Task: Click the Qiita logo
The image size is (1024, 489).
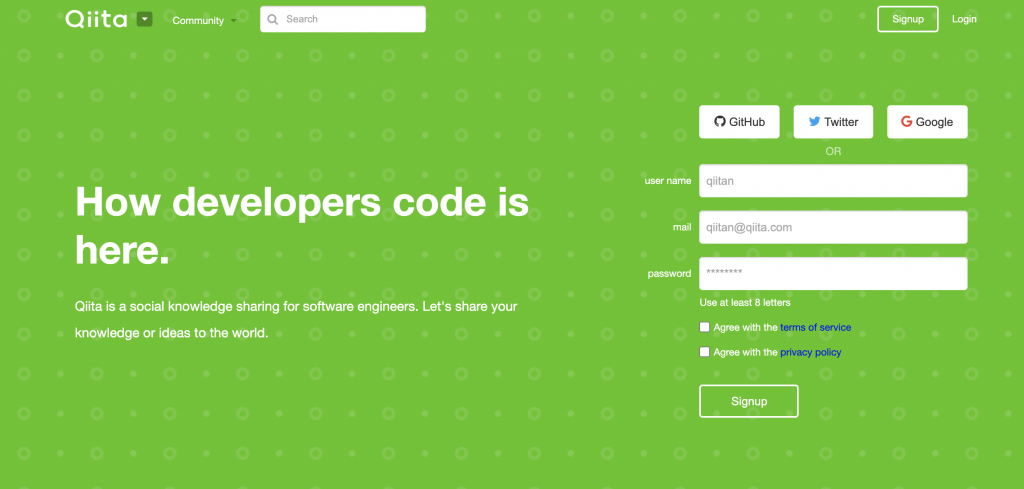Action: [96, 19]
